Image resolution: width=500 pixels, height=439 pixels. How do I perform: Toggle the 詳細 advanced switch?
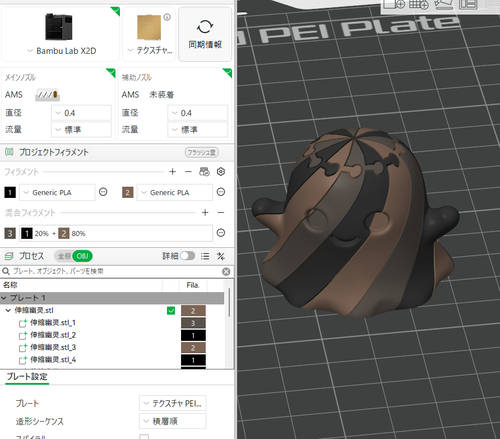pos(187,256)
